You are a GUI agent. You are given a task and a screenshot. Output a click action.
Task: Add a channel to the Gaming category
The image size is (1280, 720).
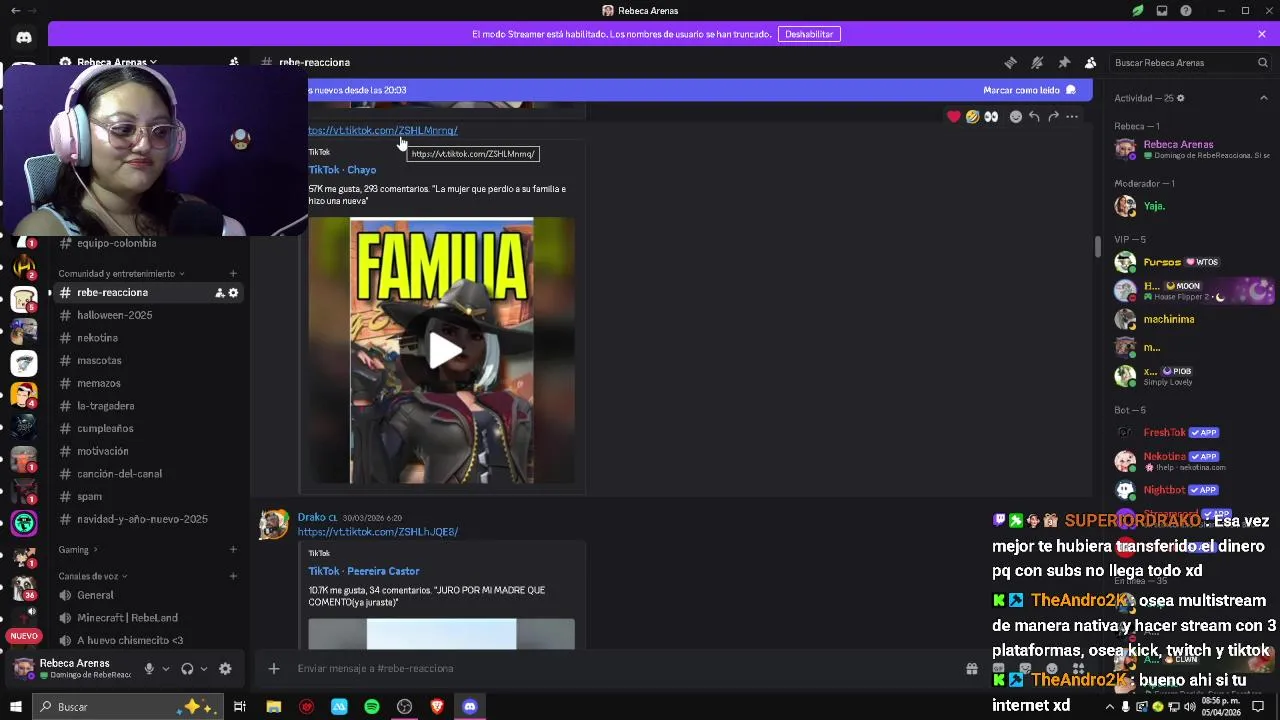233,549
